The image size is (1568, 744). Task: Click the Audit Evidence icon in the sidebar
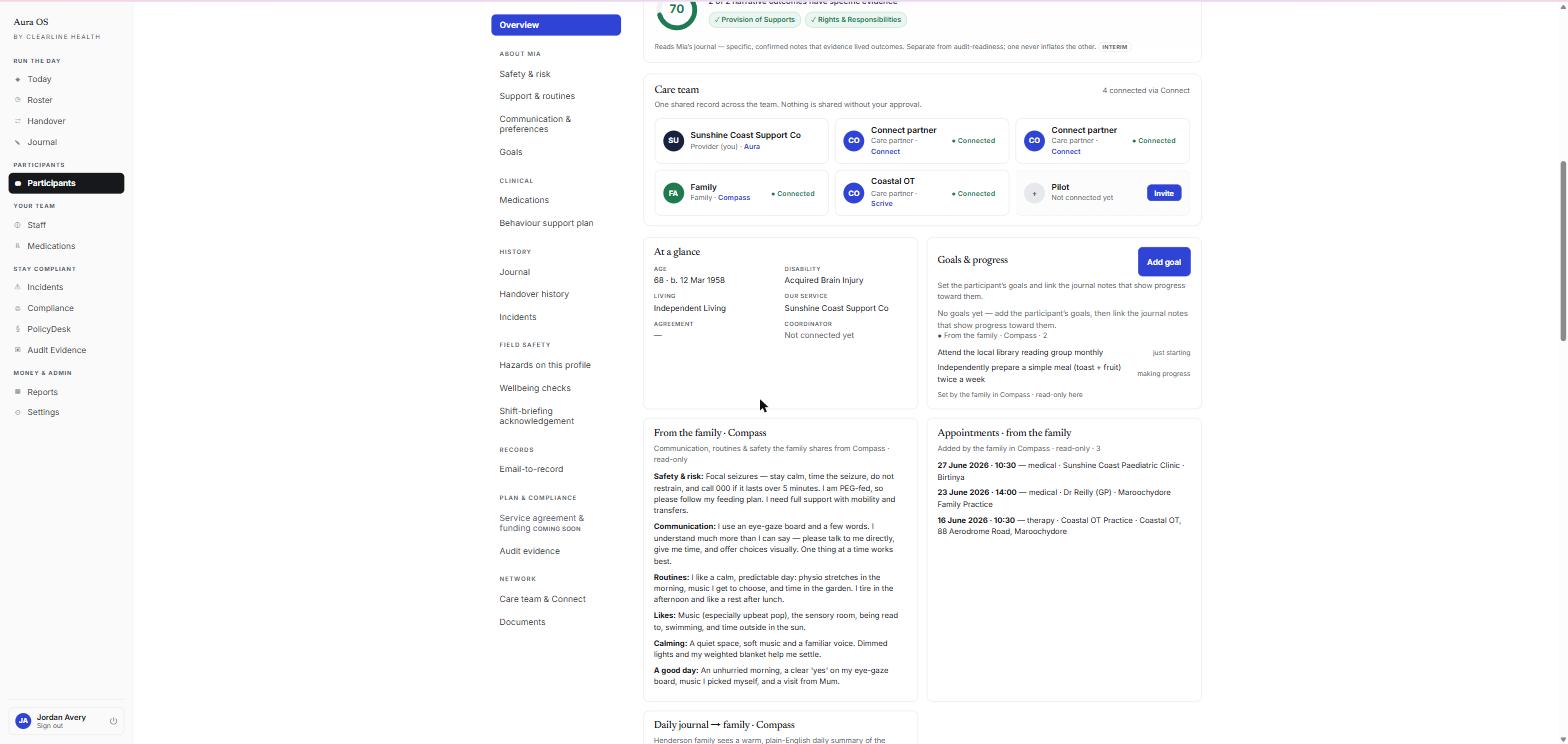[x=18, y=350]
